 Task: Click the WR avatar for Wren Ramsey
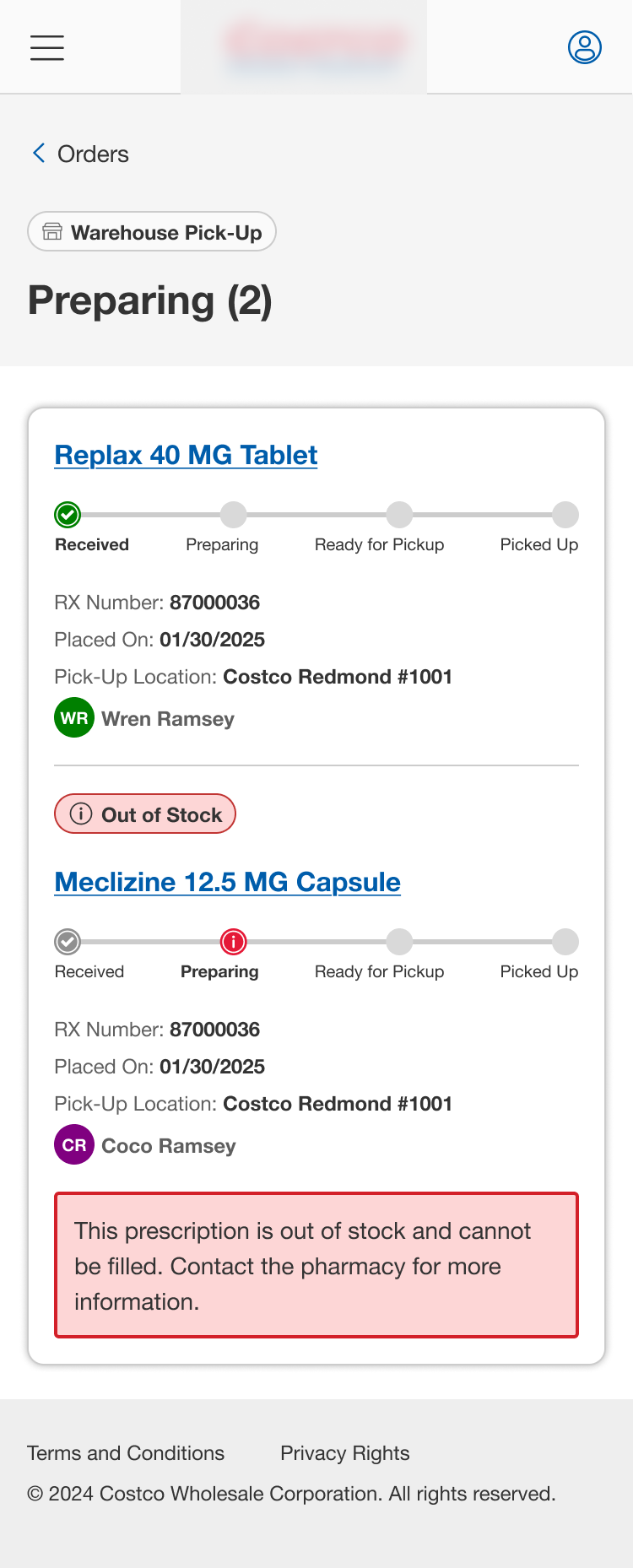point(74,718)
